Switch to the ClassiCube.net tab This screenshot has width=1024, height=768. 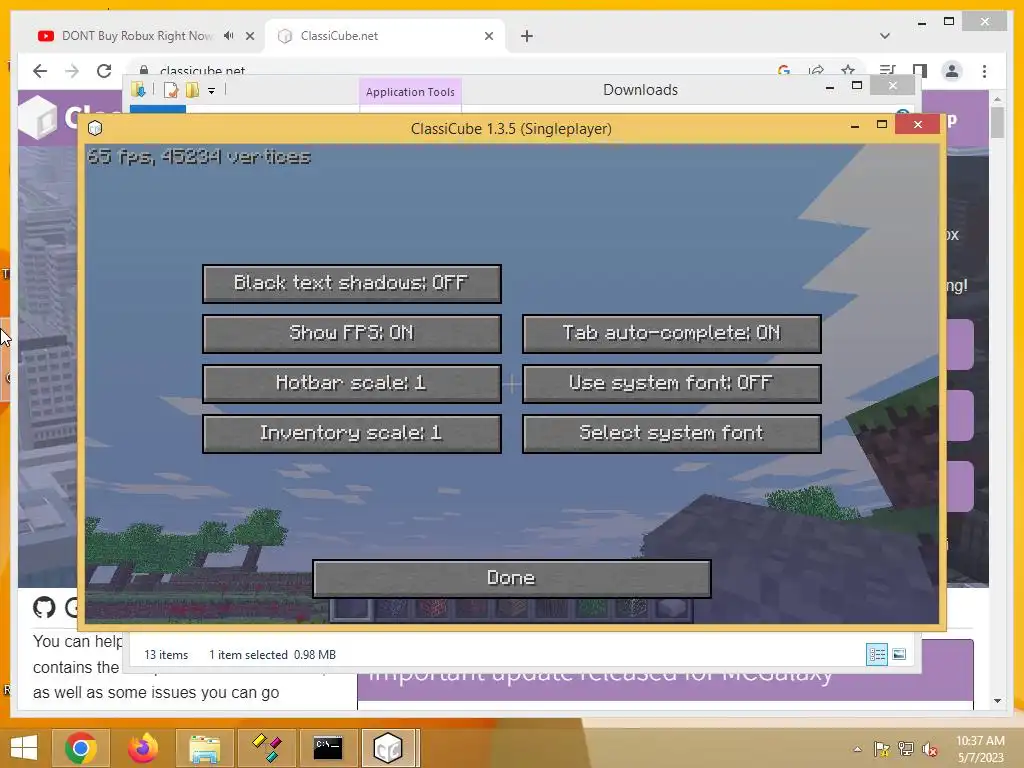[385, 36]
